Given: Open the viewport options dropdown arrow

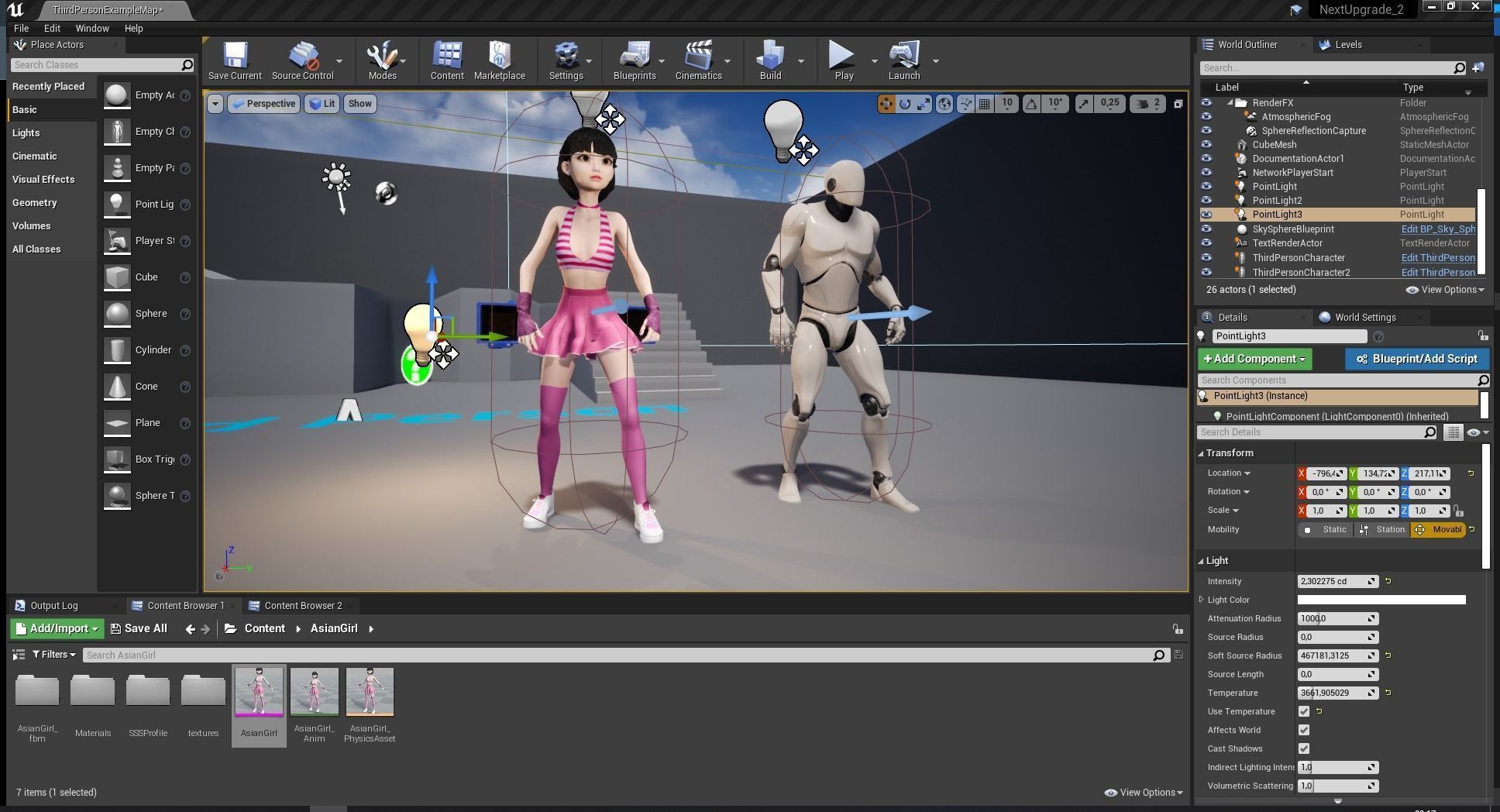Looking at the screenshot, I should (215, 104).
